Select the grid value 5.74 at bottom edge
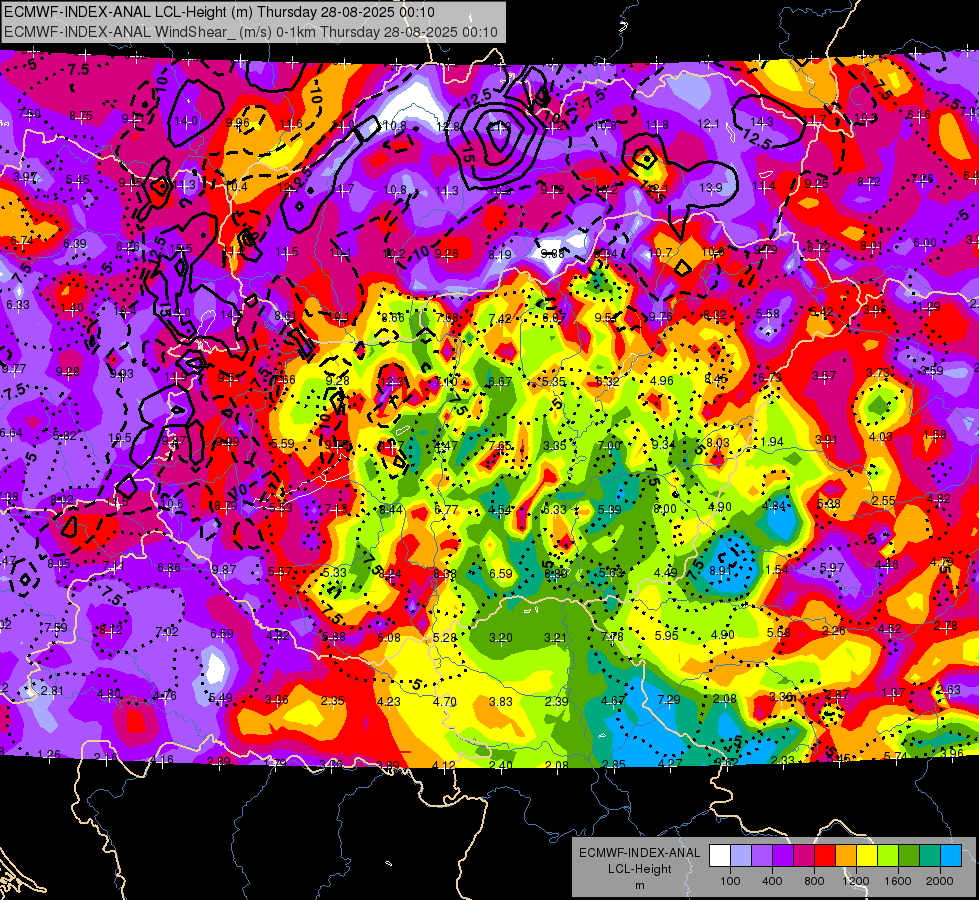 [895, 756]
